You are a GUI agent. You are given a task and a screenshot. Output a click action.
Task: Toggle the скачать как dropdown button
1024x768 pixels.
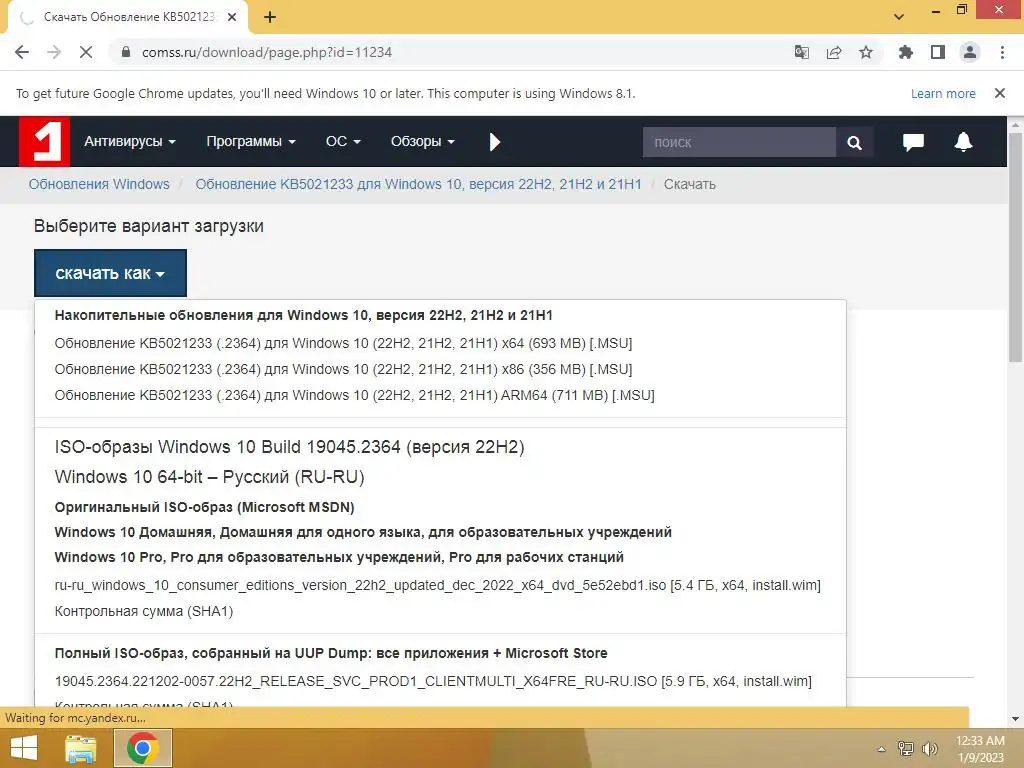pos(110,273)
